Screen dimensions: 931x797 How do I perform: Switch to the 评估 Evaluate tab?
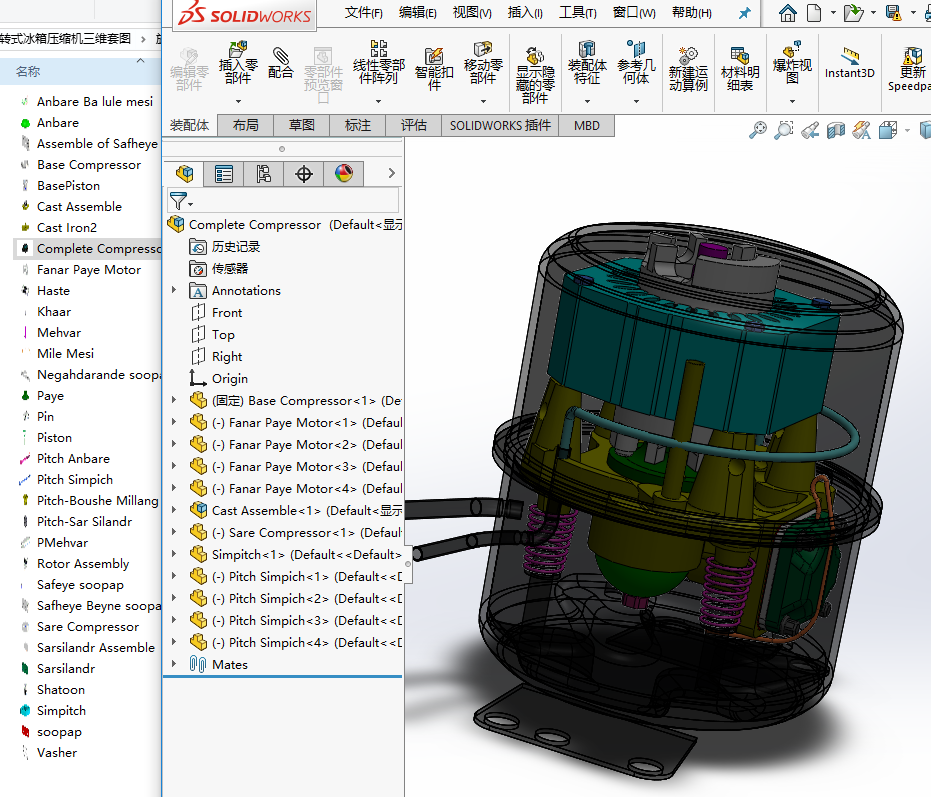(x=413, y=125)
